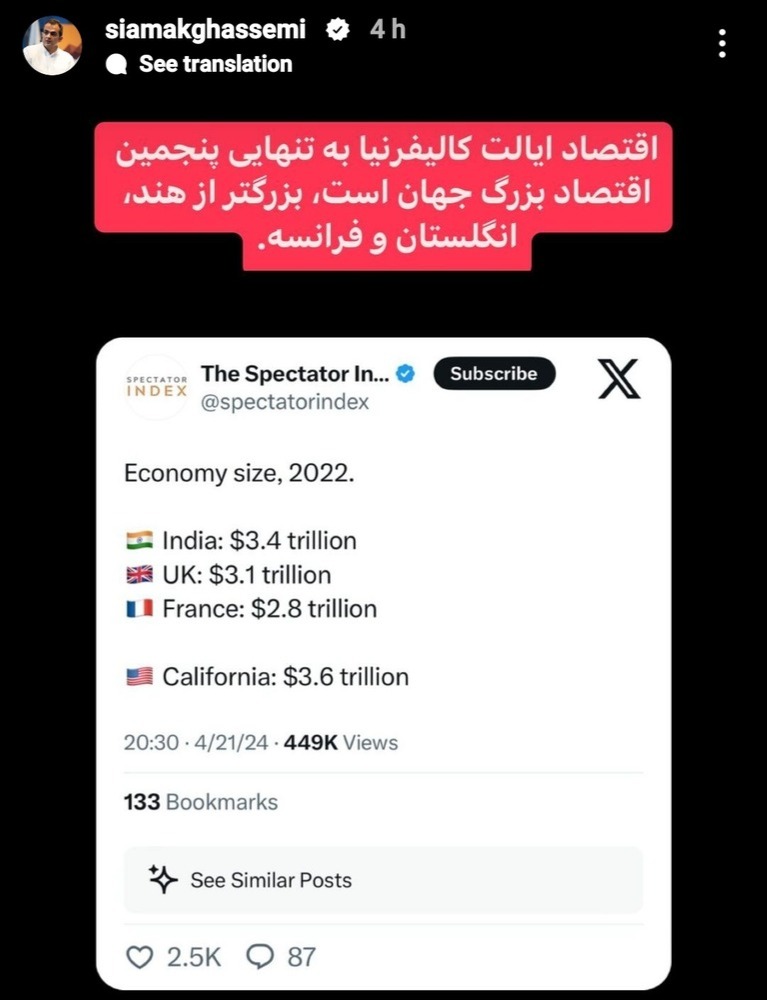Viewport: 767px width, 1000px height.
Task: Open replies via the comment bubble icon
Action: click(261, 957)
